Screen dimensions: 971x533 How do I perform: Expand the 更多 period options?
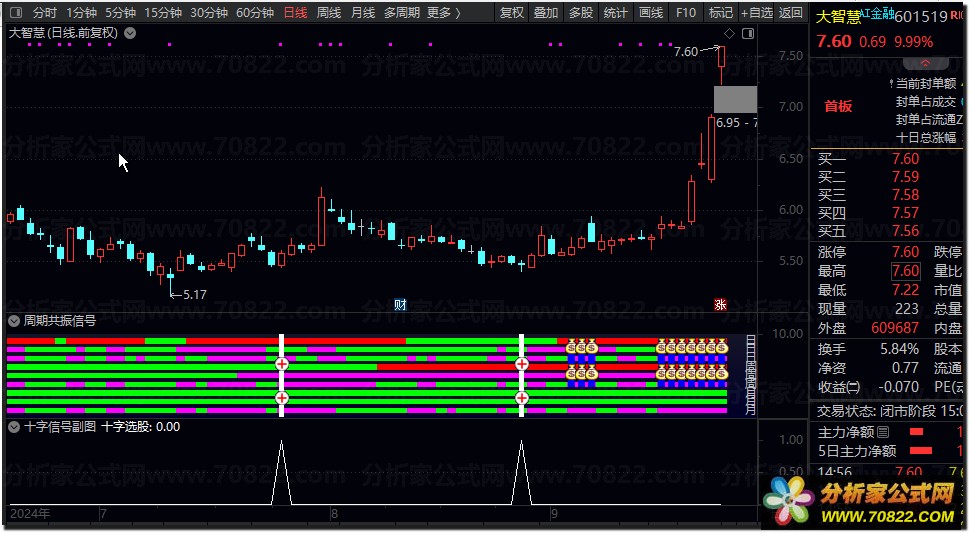click(x=444, y=12)
